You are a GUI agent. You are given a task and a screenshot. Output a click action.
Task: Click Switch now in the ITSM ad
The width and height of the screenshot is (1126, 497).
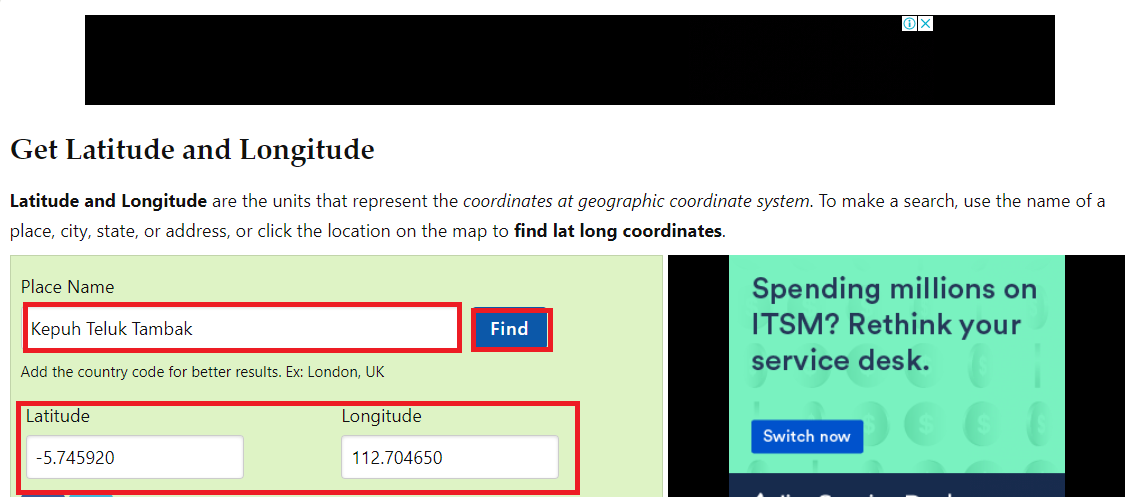[x=806, y=436]
